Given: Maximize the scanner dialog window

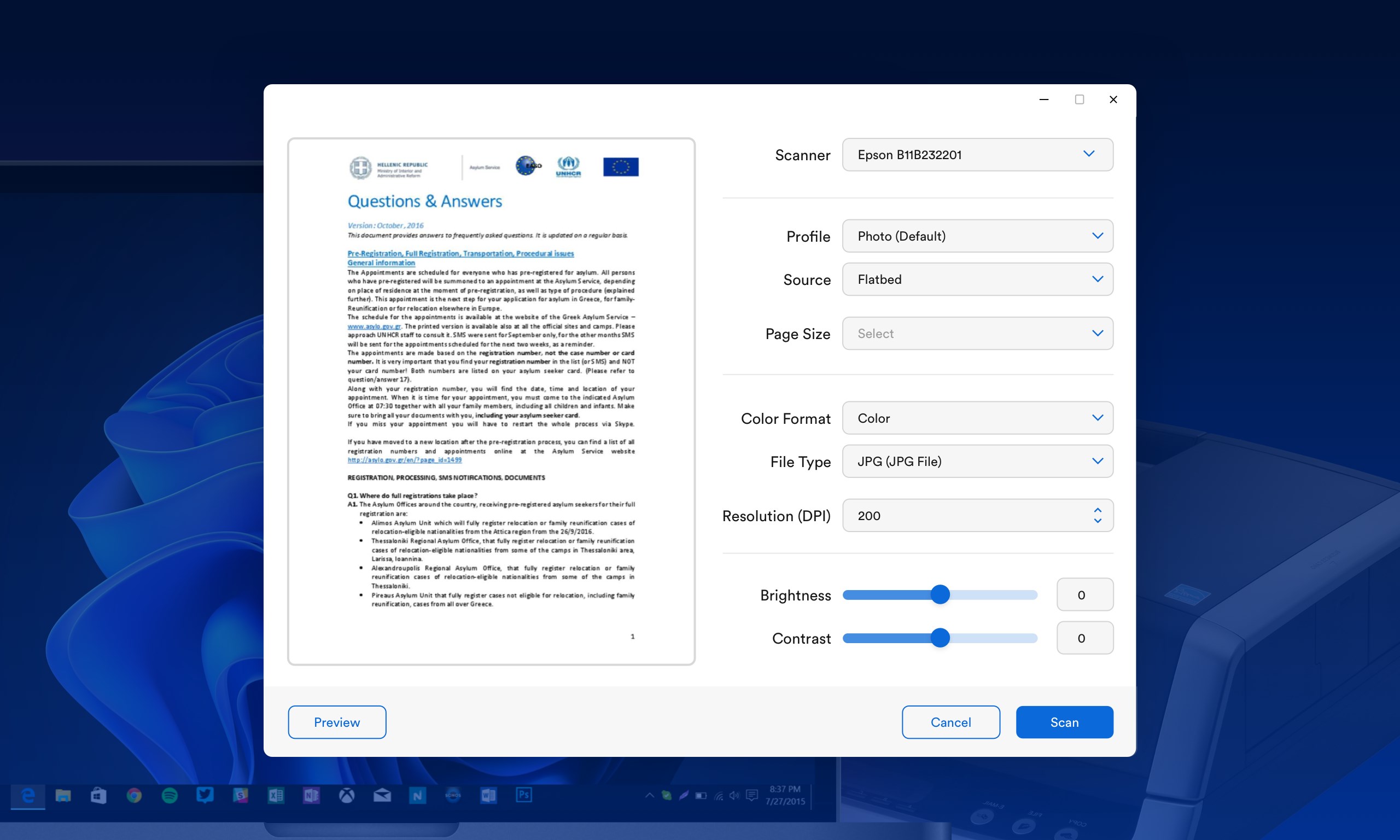Looking at the screenshot, I should point(1079,100).
